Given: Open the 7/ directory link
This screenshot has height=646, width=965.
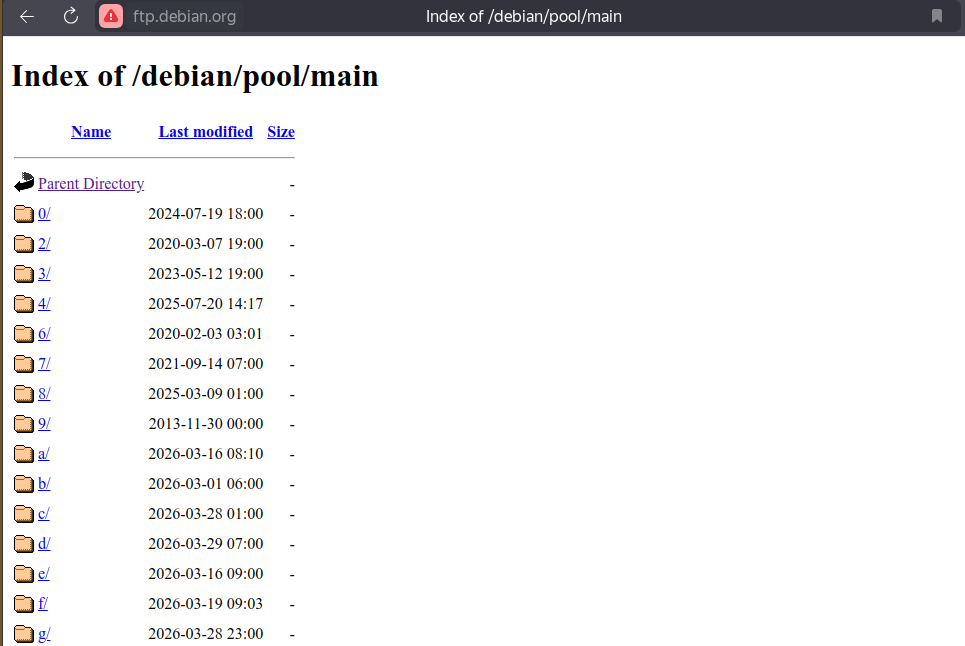Looking at the screenshot, I should pyautogui.click(x=44, y=364).
